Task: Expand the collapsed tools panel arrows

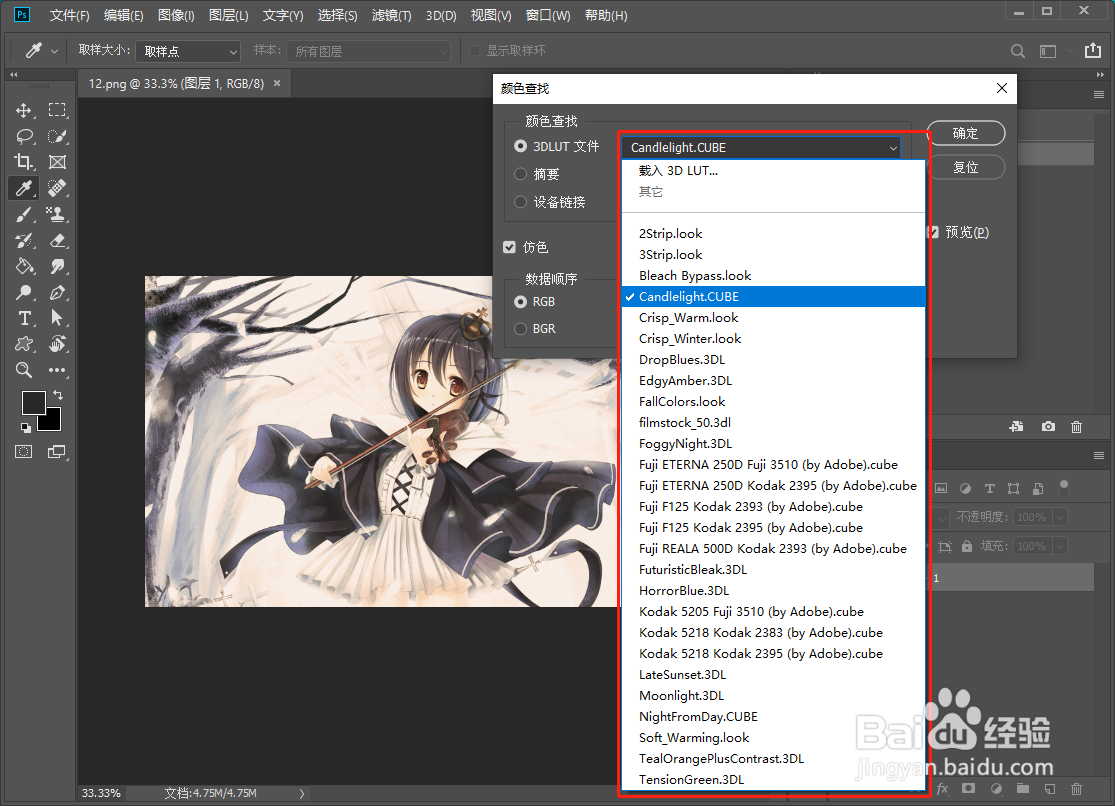Action: point(14,74)
